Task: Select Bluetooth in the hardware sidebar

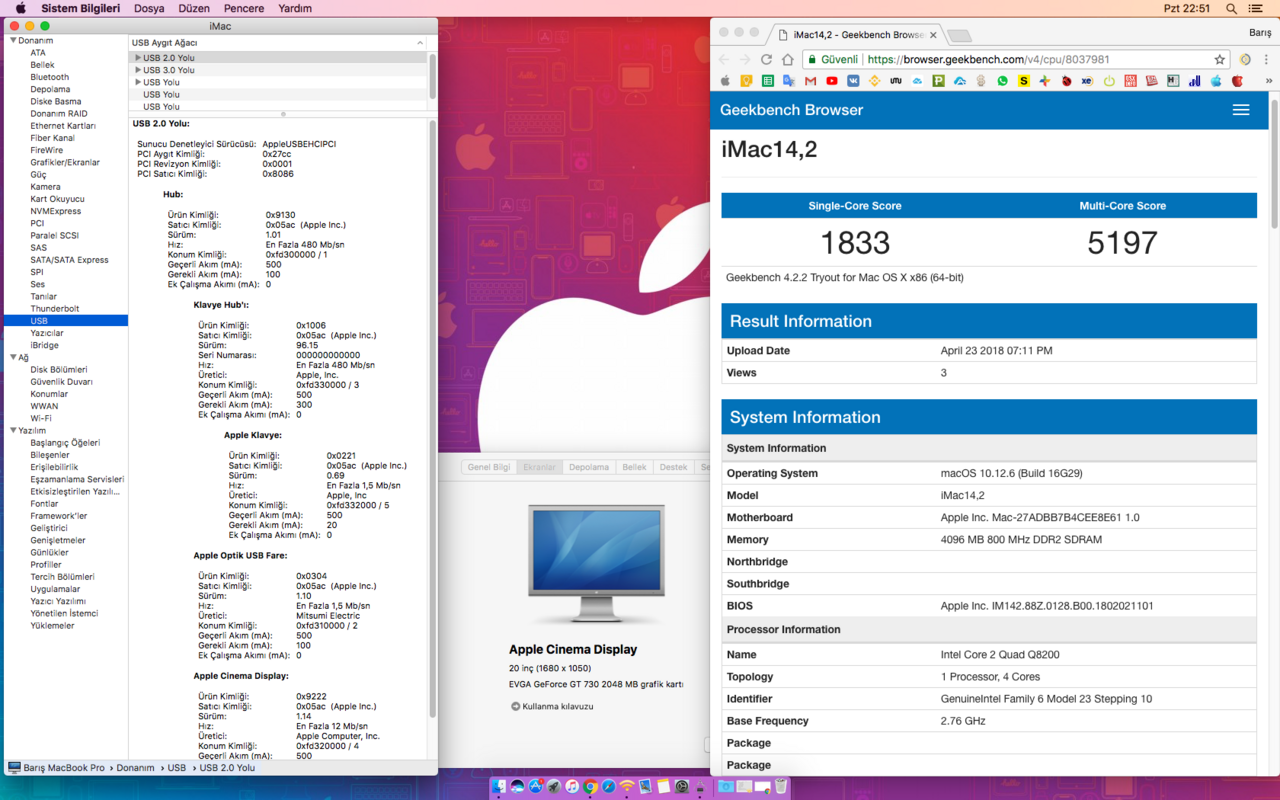Action: (49, 77)
